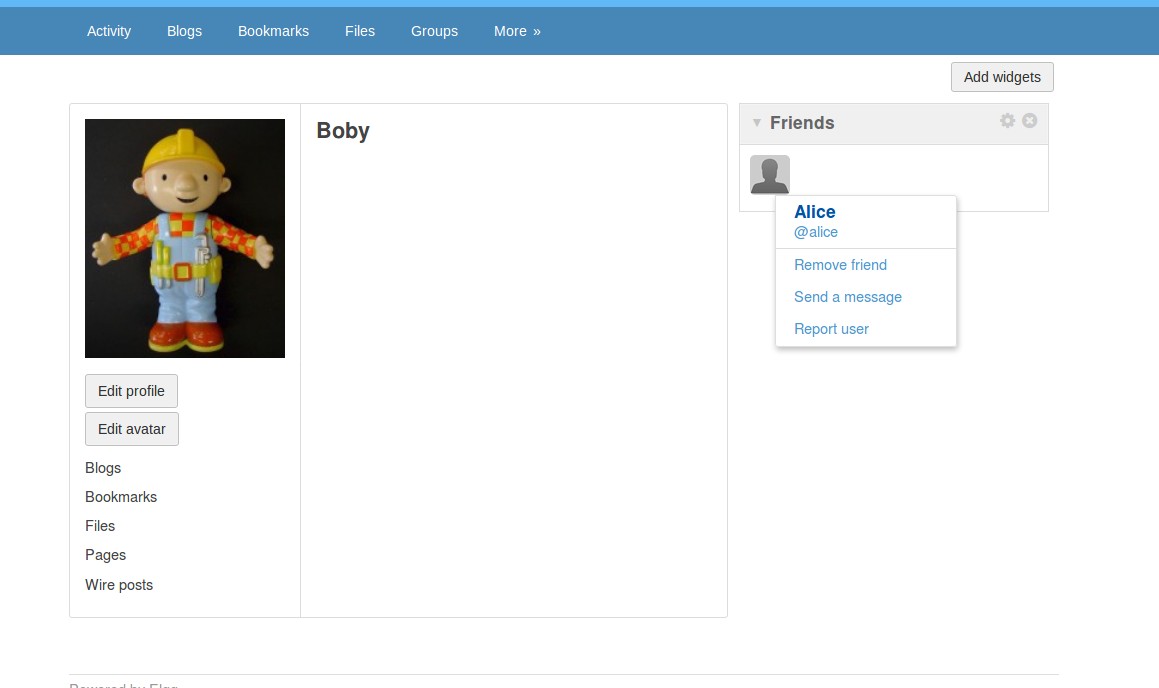The image size is (1159, 688).
Task: Click the Add widgets button
Action: tap(1002, 77)
